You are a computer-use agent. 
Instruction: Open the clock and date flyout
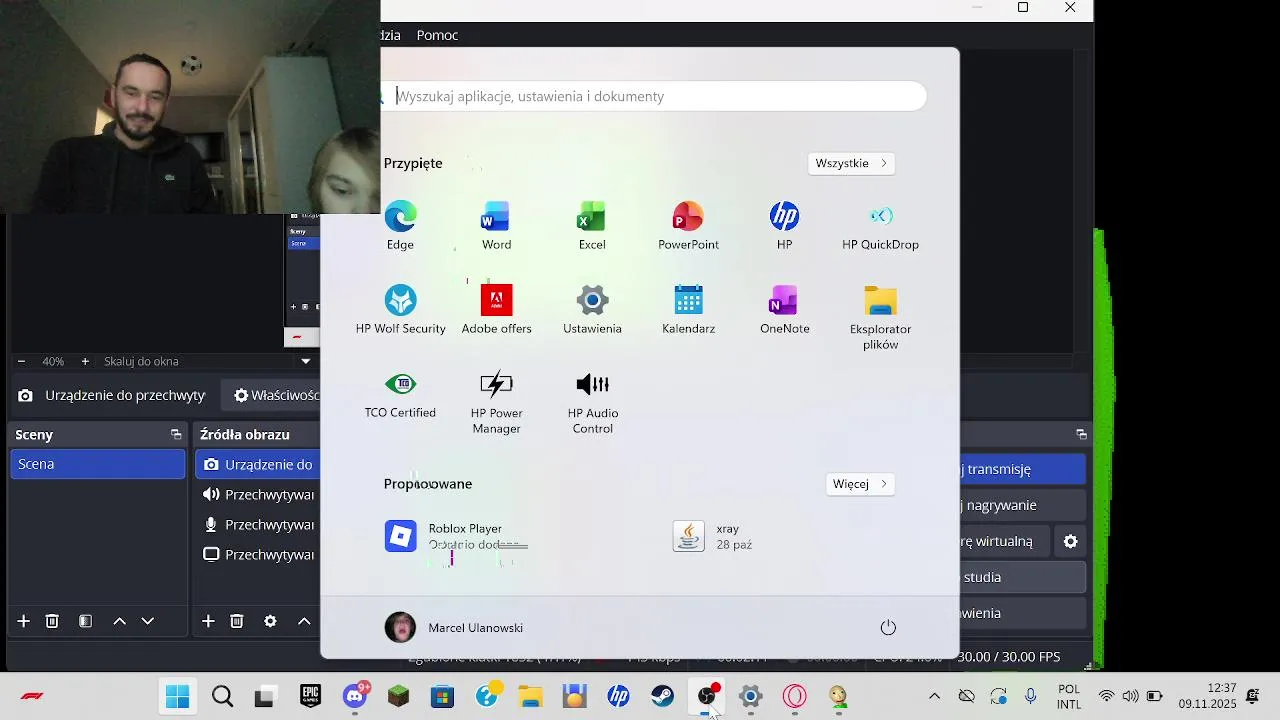[x=1207, y=697]
